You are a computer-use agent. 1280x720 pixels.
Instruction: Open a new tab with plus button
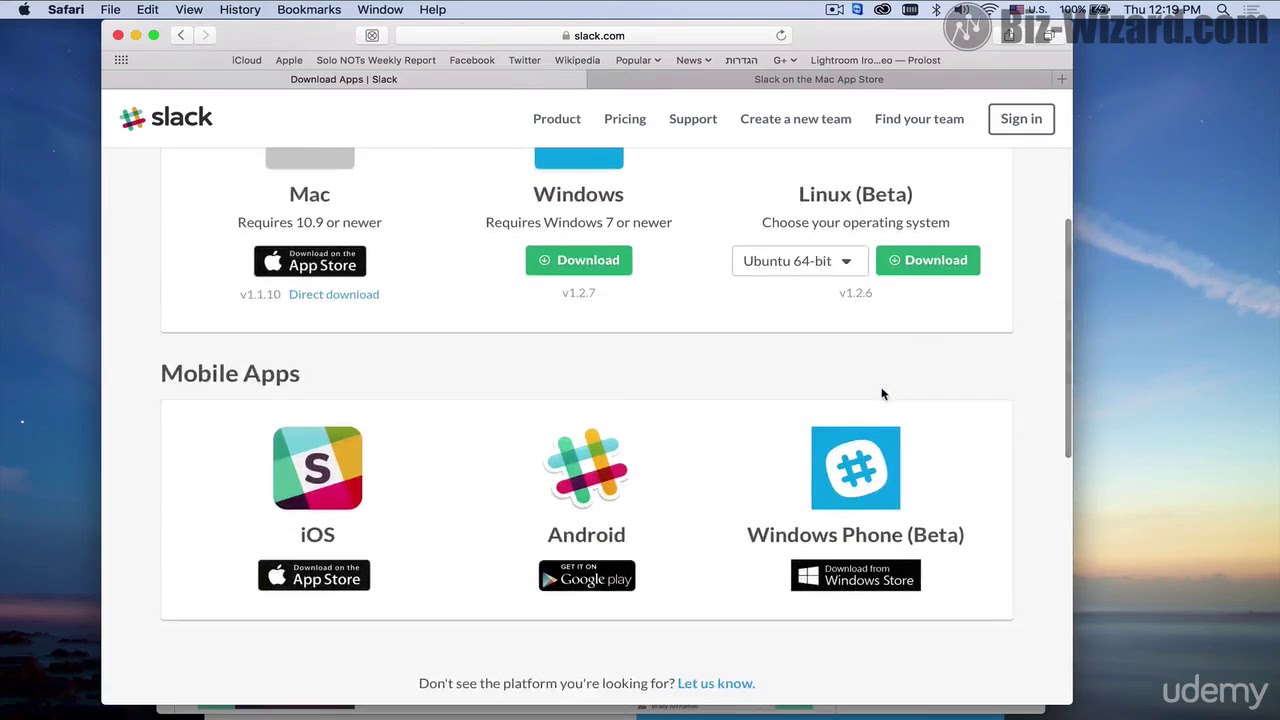point(1062,79)
